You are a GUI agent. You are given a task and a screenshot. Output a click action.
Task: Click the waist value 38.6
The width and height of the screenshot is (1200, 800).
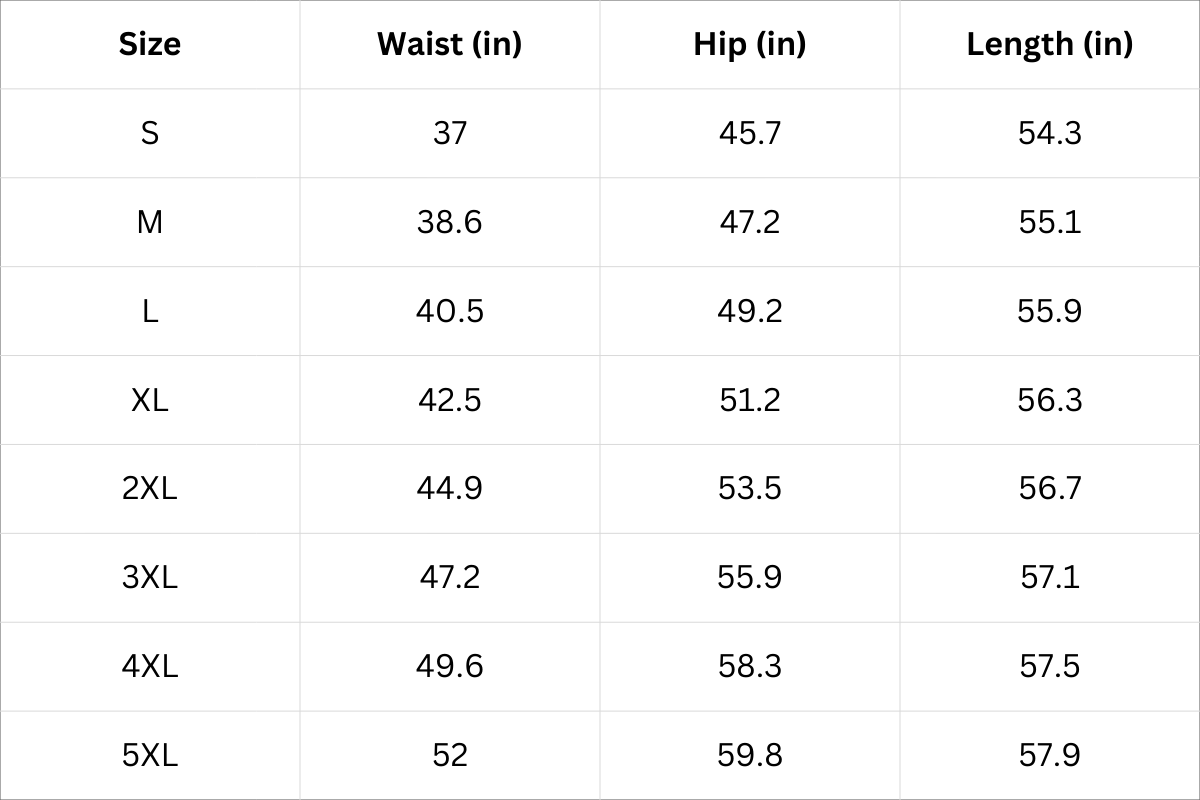450,222
